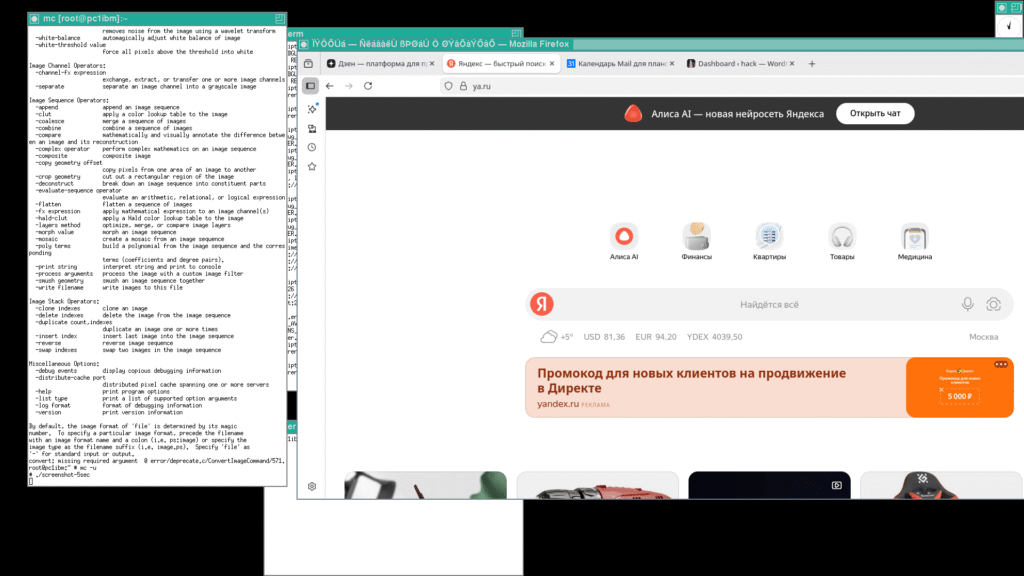1024x576 pixels.
Task: Open the Финансы service icon
Action: (697, 237)
